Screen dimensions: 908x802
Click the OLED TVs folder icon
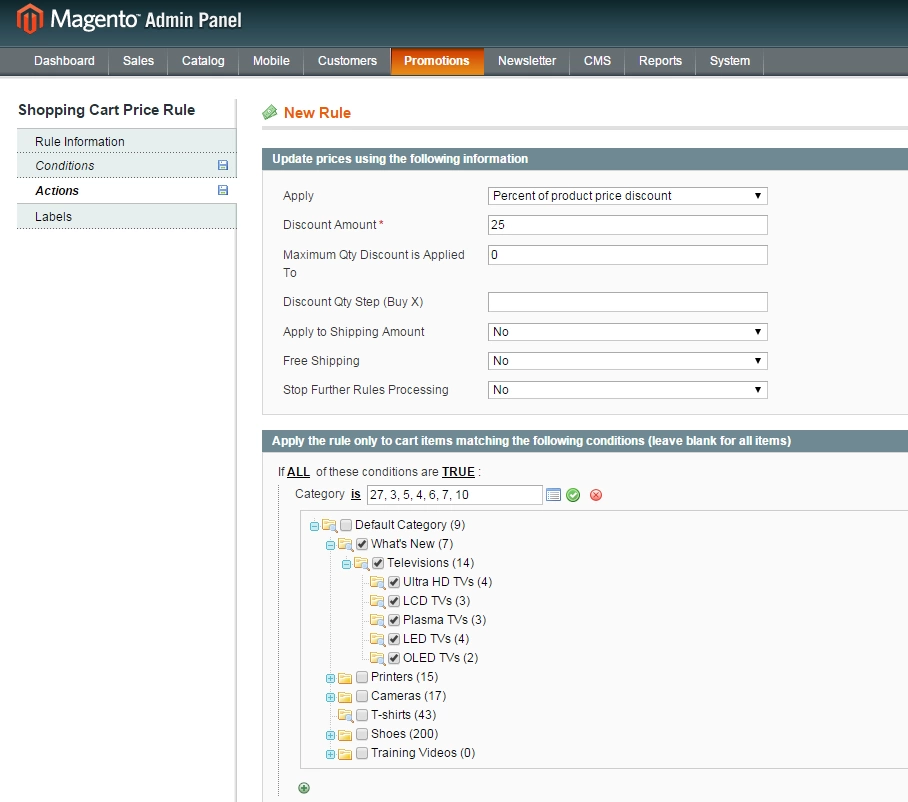[x=378, y=658]
